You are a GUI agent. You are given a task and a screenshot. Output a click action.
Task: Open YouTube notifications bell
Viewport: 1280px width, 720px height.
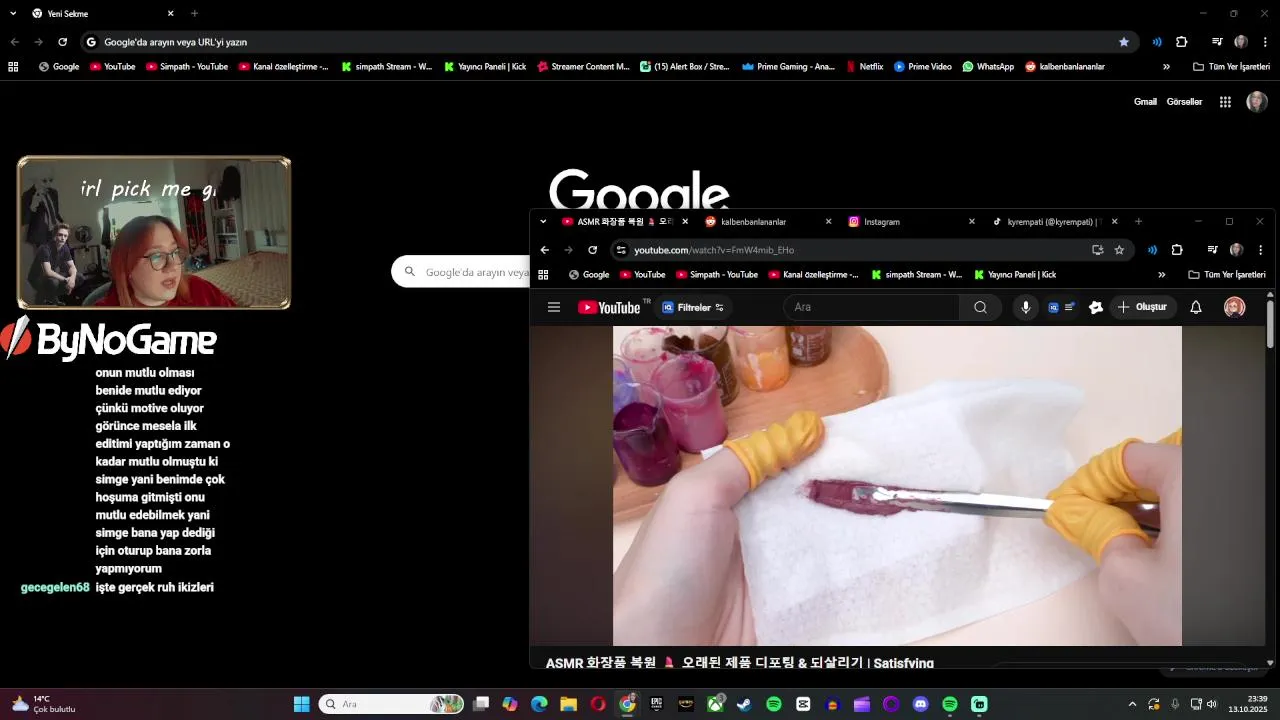tap(1195, 307)
